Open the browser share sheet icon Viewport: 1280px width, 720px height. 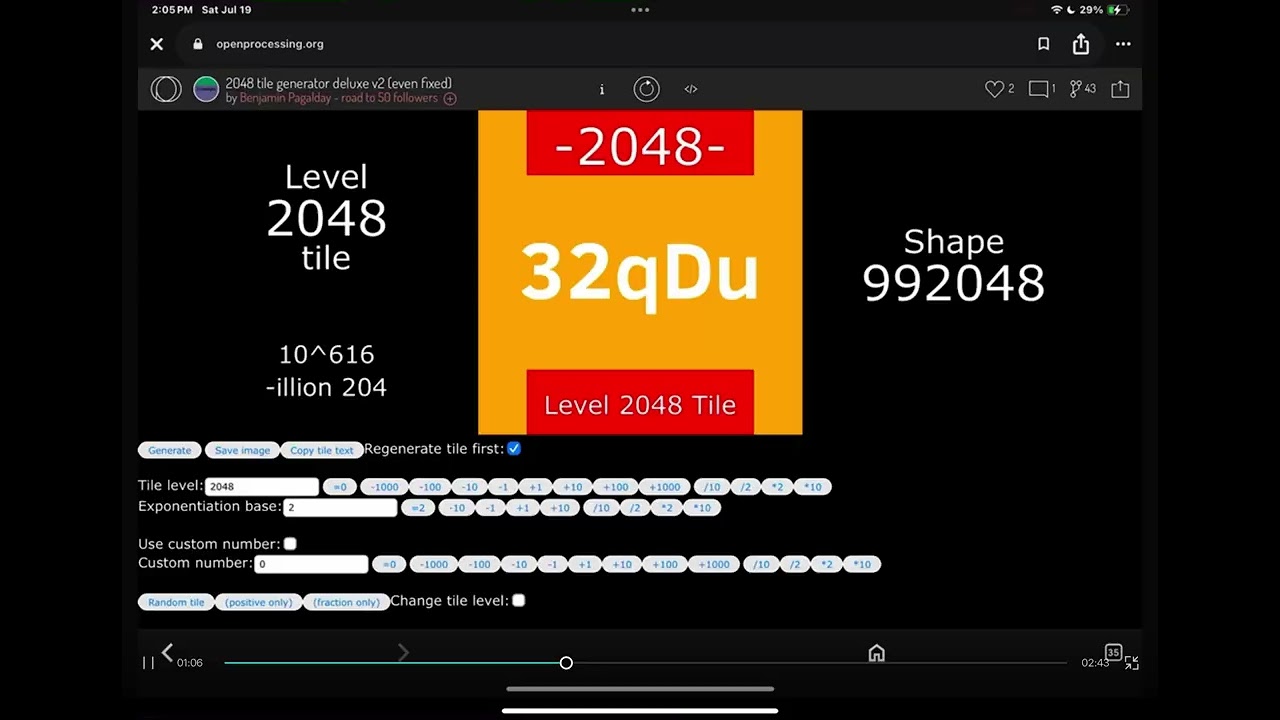pos(1081,44)
